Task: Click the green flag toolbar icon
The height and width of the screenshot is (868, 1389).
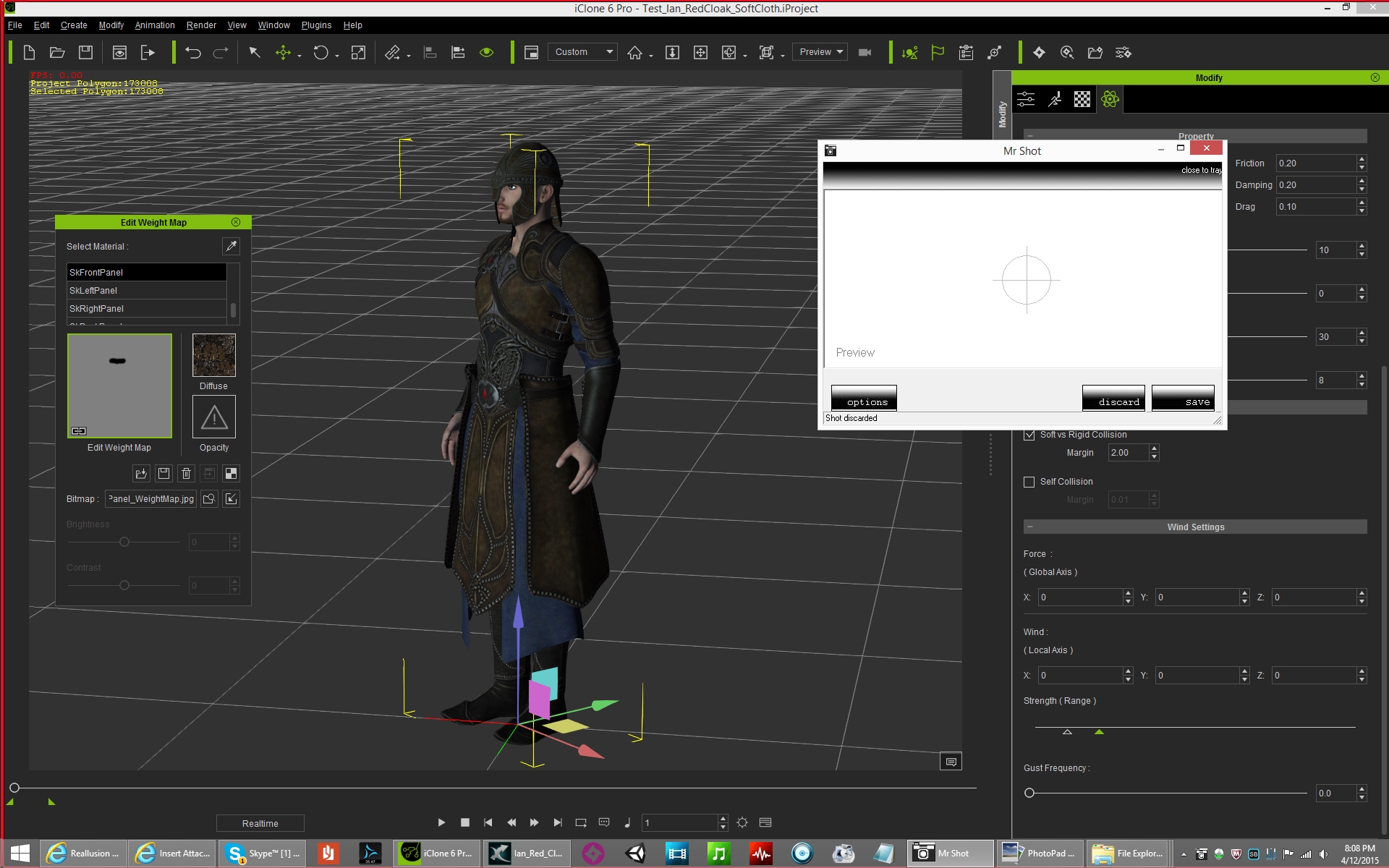Action: (x=938, y=52)
